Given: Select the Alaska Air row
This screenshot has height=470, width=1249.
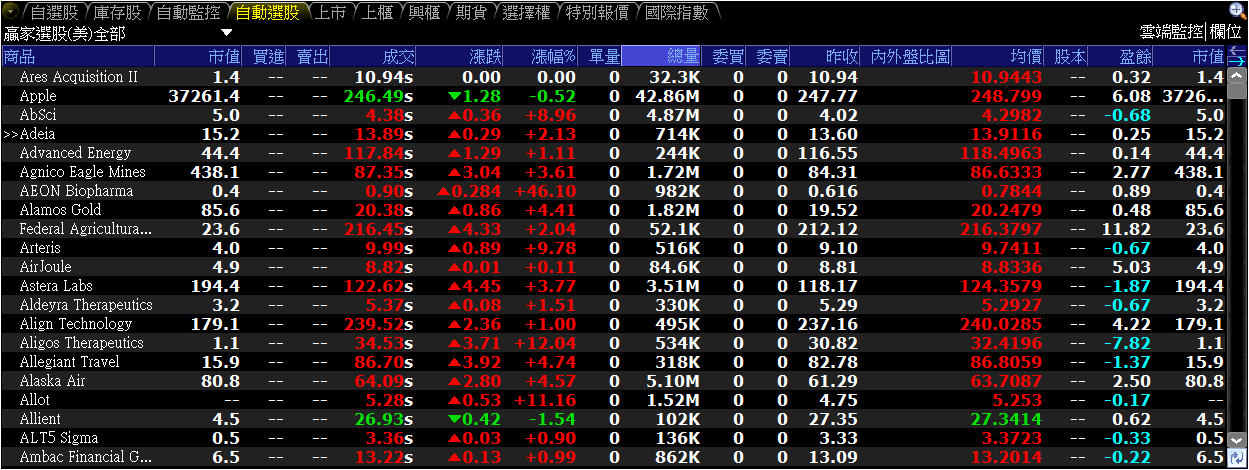Looking at the screenshot, I should click(x=614, y=381).
